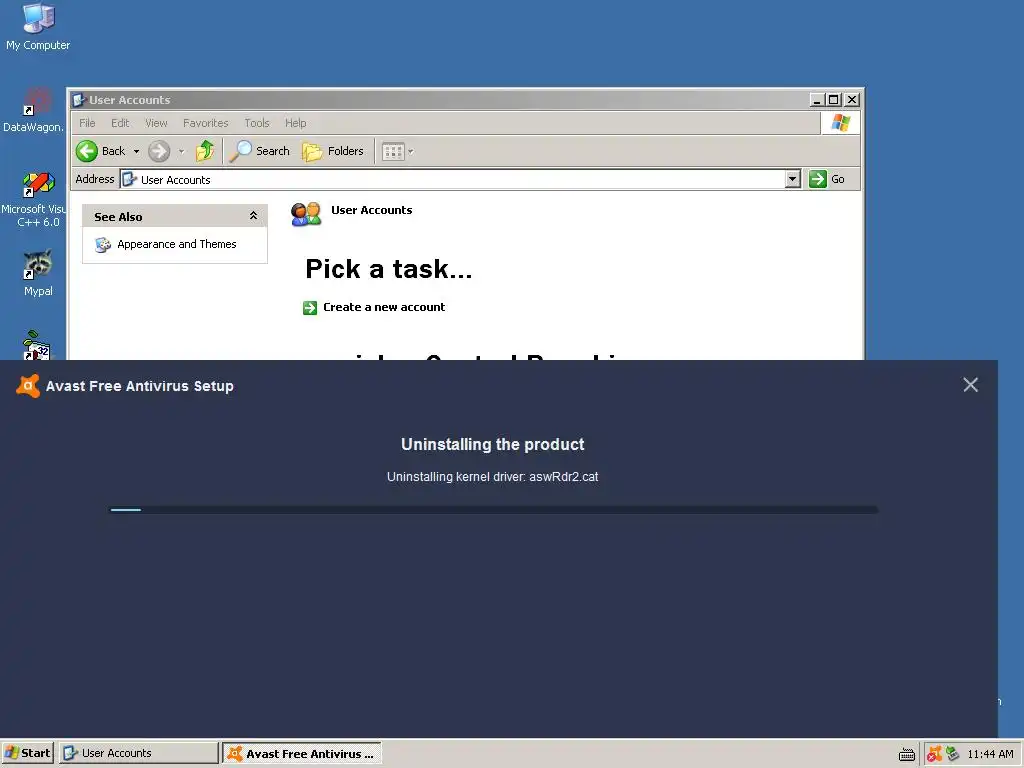Go up one folder level
The height and width of the screenshot is (768, 1024).
205,151
